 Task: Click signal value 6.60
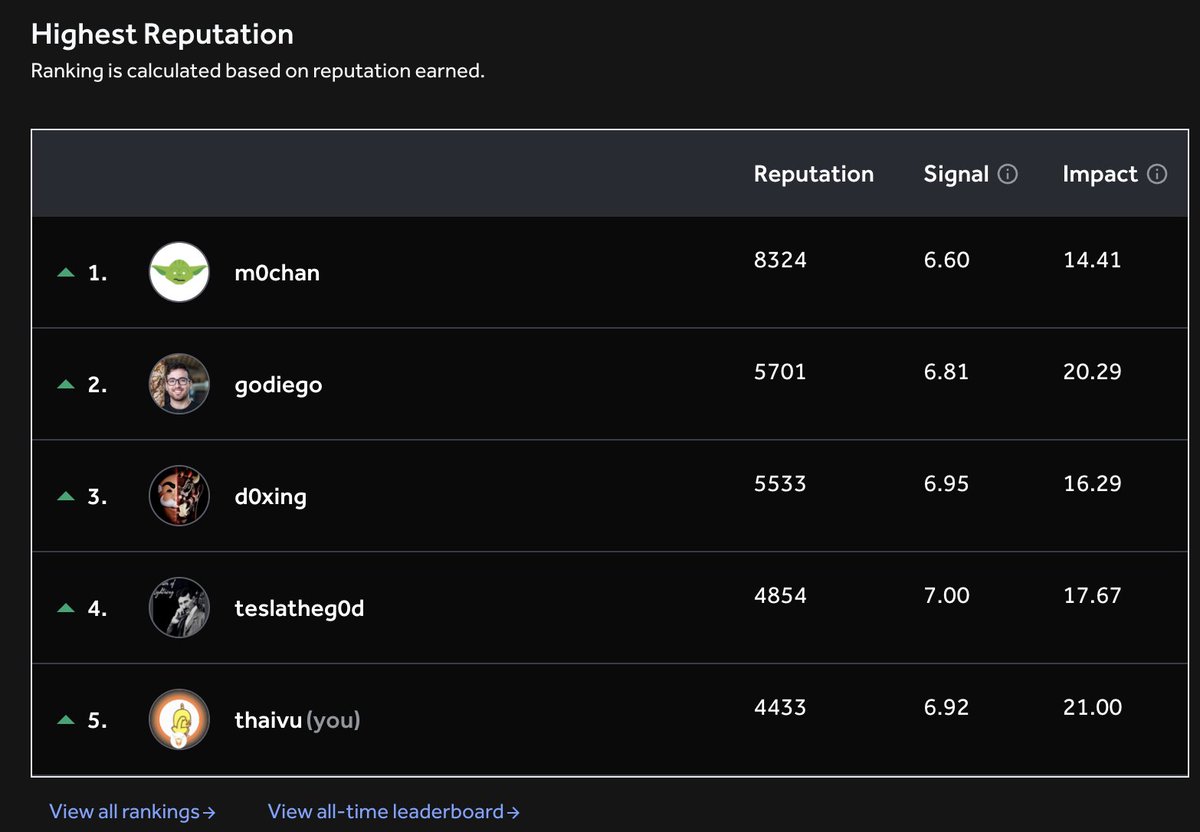(947, 260)
